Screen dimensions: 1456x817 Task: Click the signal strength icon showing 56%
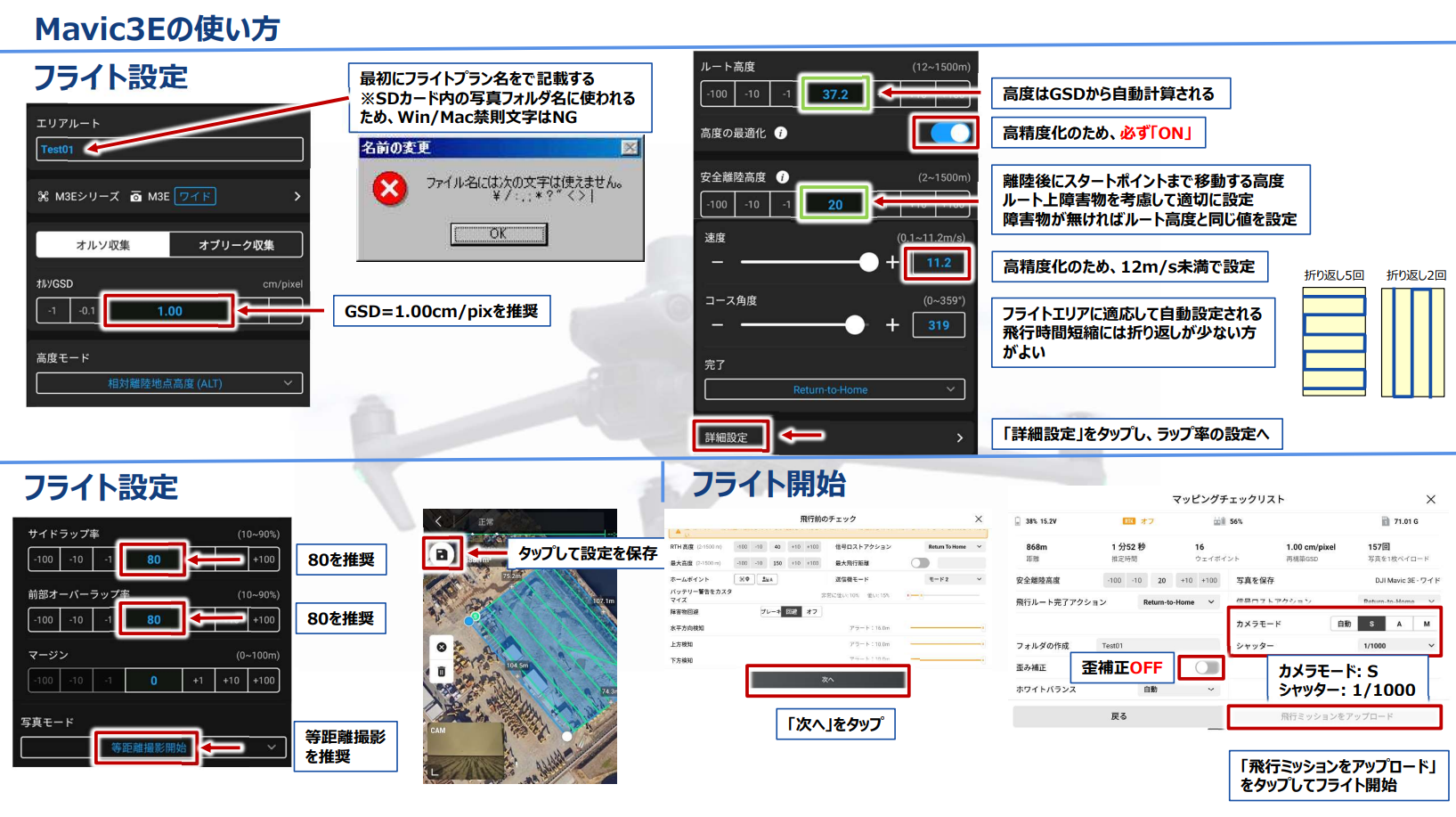click(1219, 521)
